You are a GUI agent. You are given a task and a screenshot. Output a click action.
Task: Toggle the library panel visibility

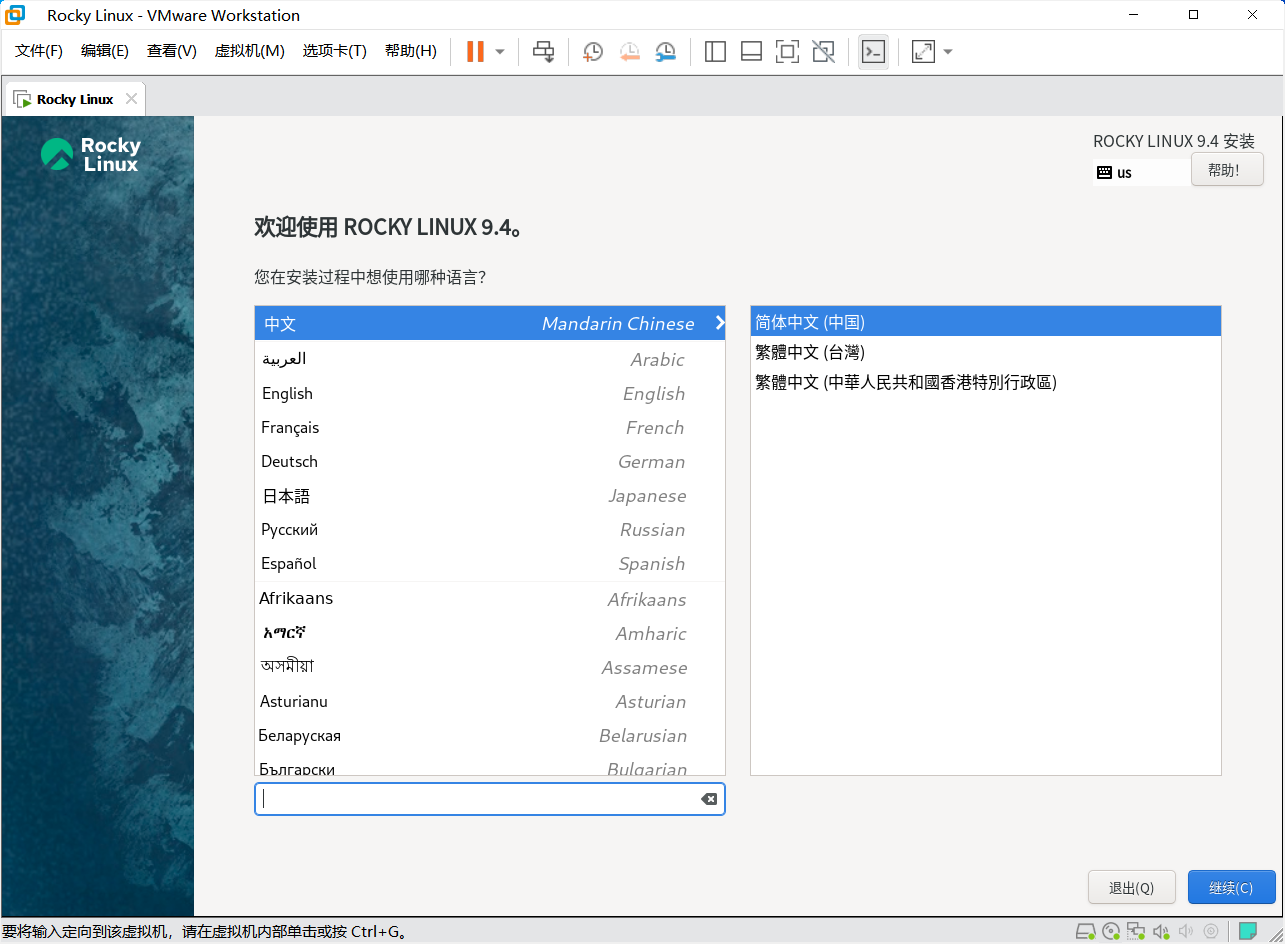point(715,51)
